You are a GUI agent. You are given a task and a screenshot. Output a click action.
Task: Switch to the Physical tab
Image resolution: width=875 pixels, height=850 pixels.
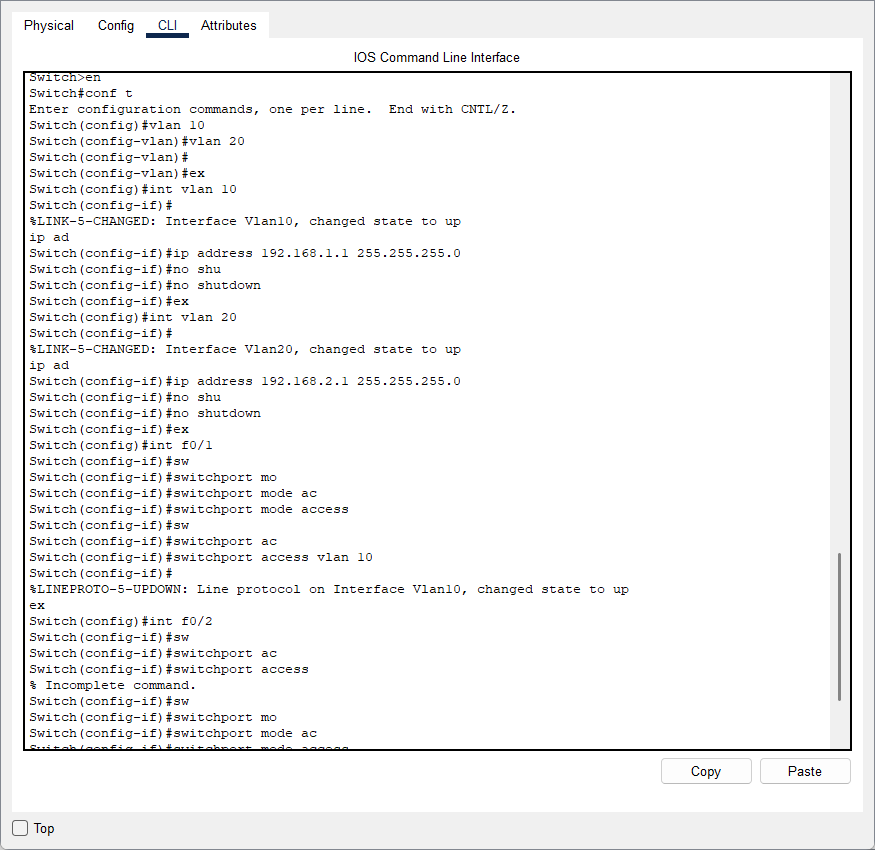(49, 26)
